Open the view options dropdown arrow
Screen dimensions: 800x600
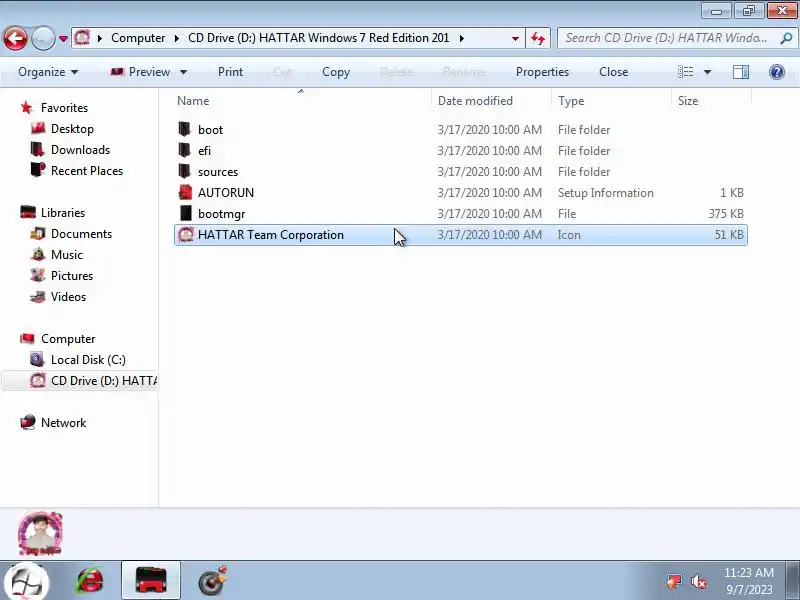(707, 72)
